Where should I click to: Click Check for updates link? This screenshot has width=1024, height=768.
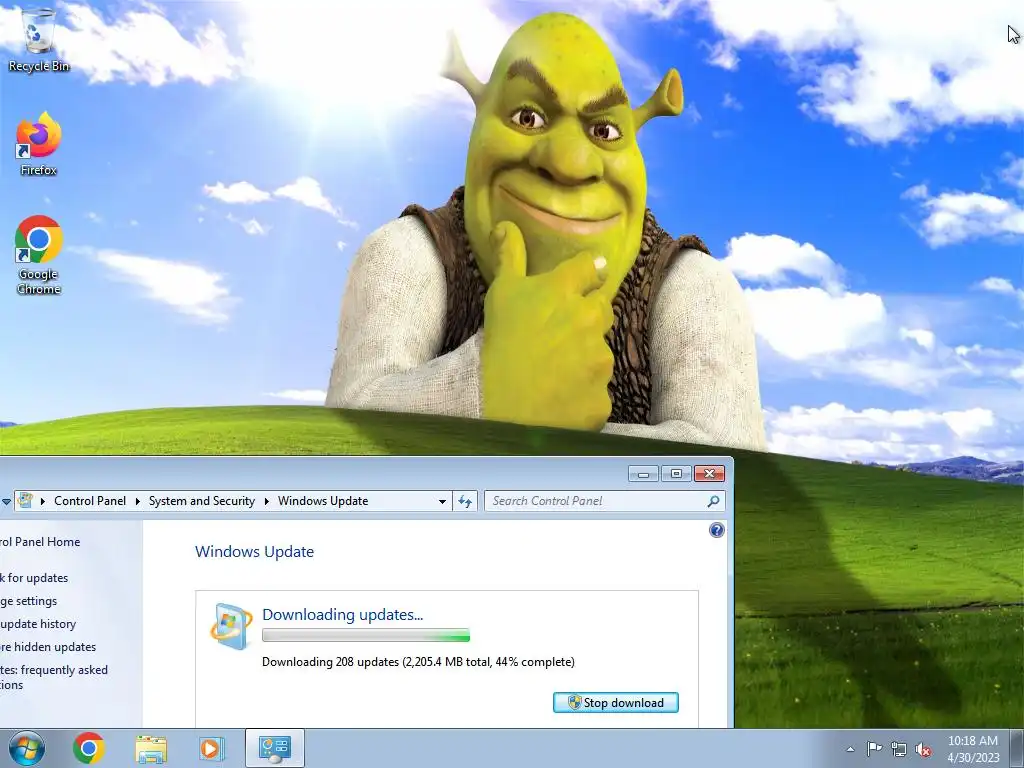point(34,578)
